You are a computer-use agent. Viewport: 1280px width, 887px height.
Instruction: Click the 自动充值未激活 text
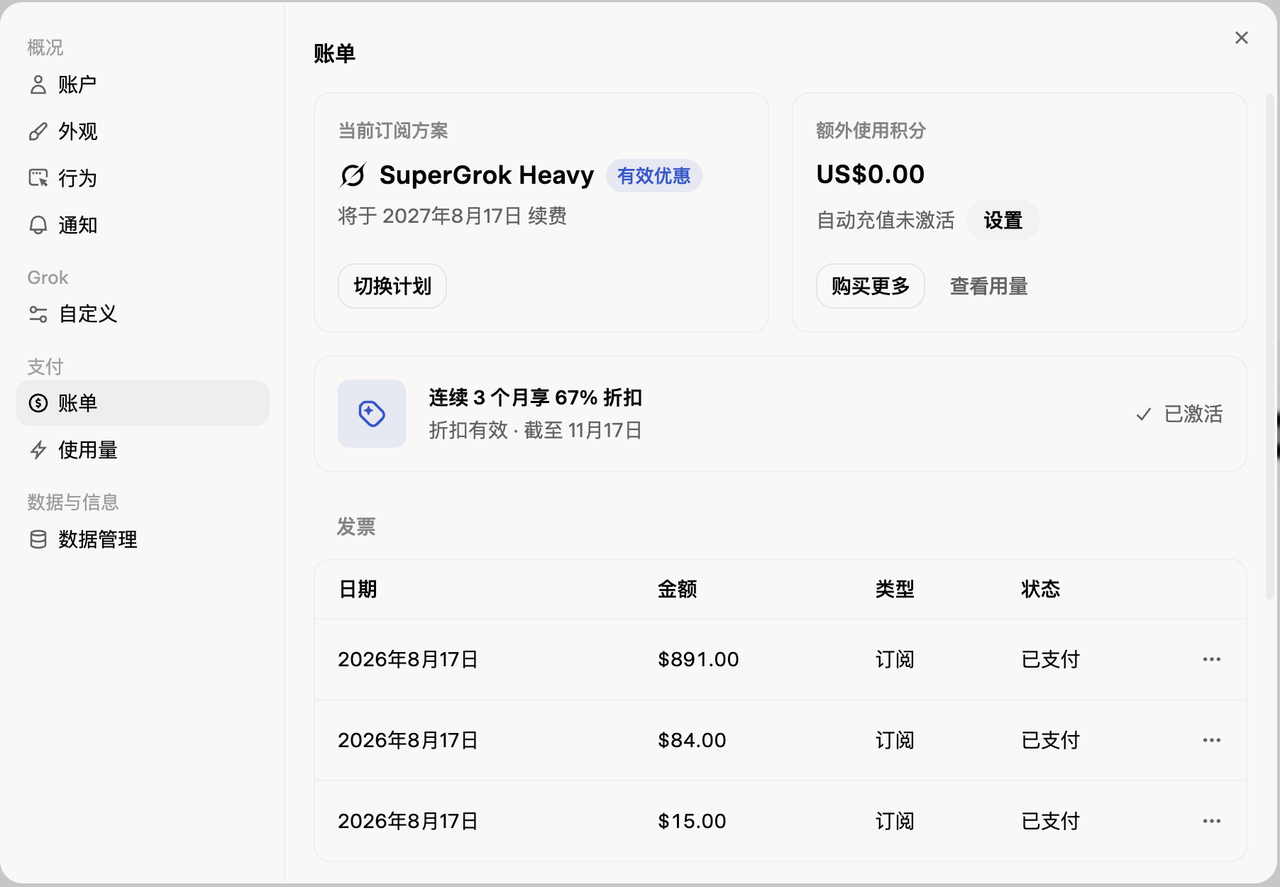886,220
